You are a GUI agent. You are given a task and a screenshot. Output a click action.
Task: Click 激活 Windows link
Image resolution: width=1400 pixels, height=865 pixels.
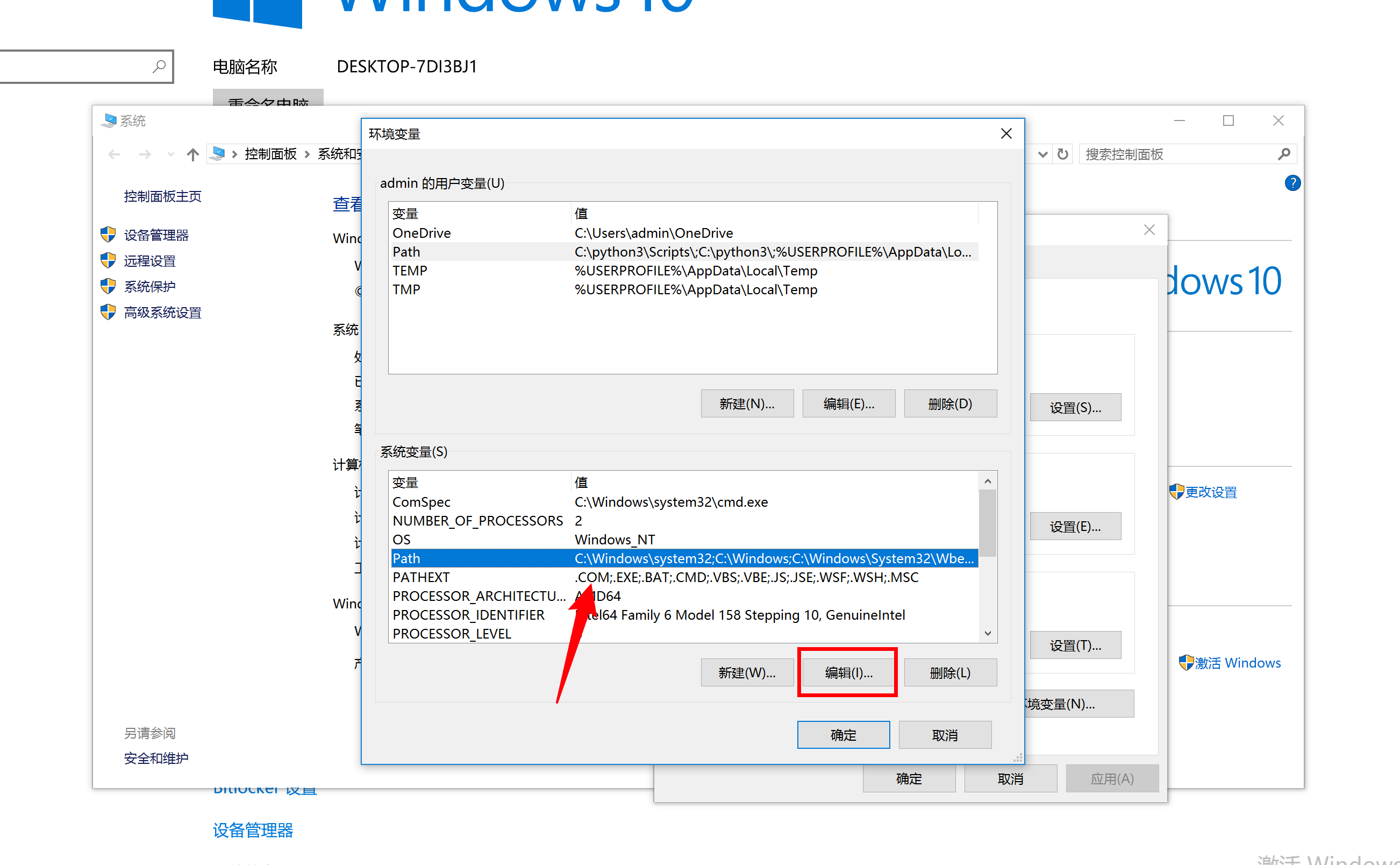click(x=1237, y=663)
